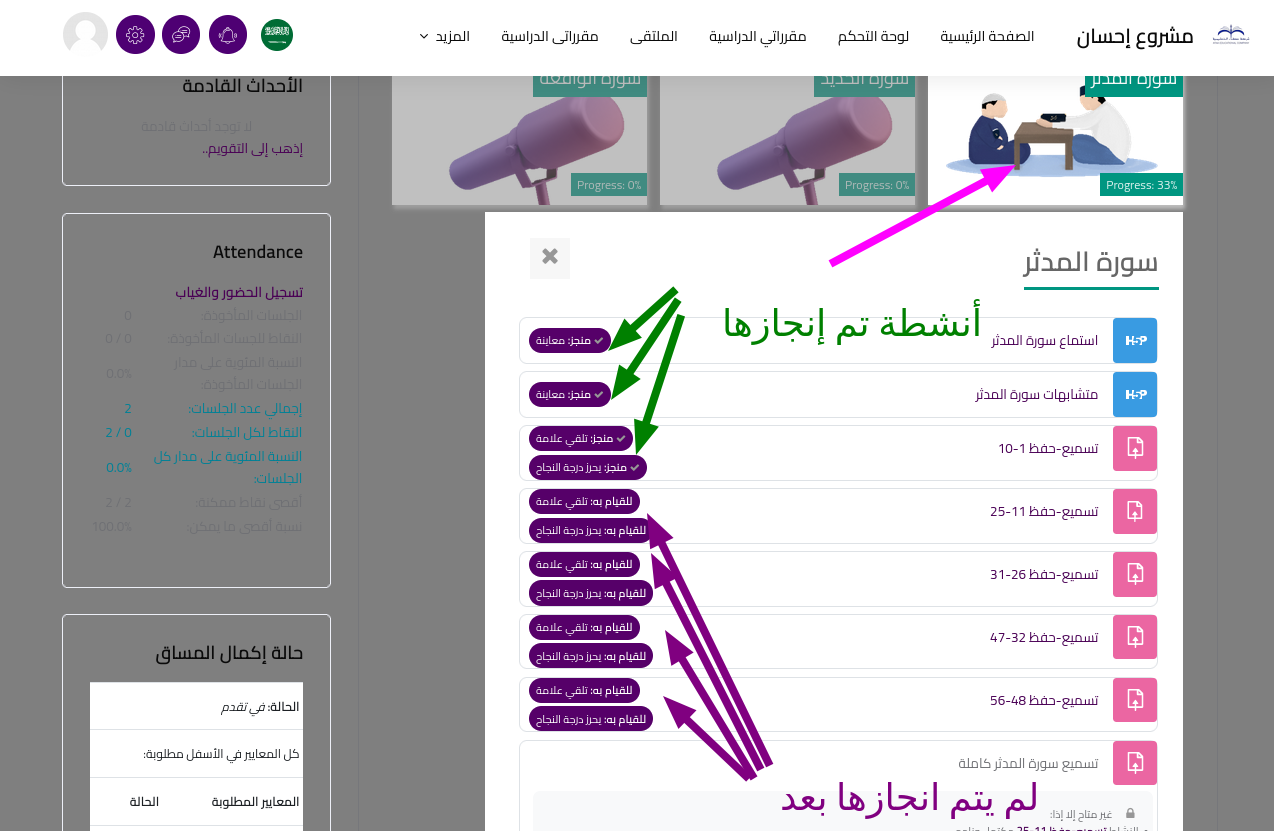Click 'تلقي علامة' badge for تسميع-حفظ 11-25
Image resolution: width=1274 pixels, height=831 pixels.
coord(584,501)
